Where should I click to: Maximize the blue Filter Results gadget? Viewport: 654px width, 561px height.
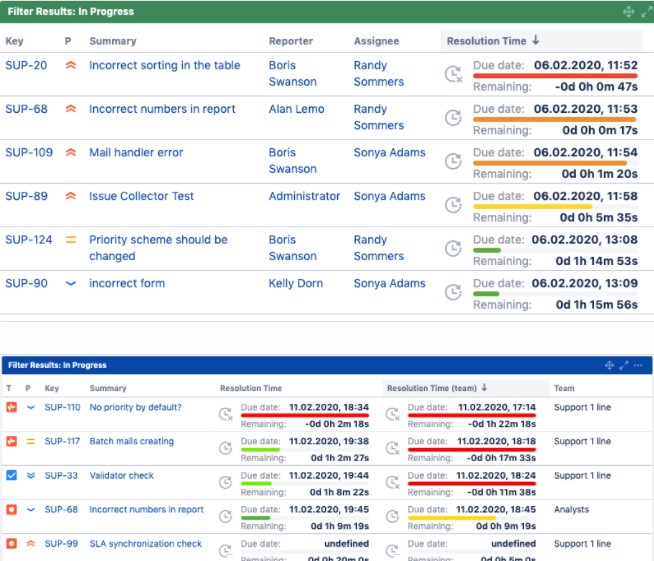click(624, 365)
